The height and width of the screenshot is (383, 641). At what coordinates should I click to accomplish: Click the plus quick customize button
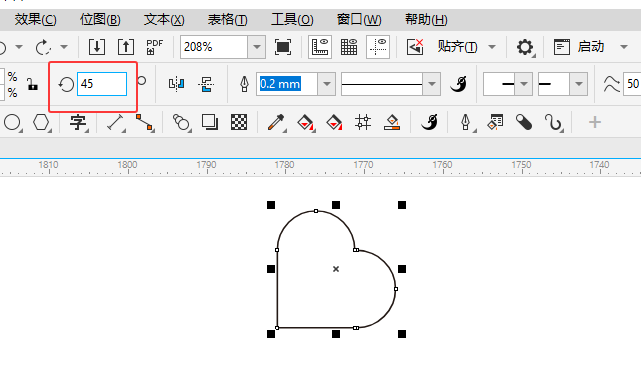pyautogui.click(x=595, y=122)
